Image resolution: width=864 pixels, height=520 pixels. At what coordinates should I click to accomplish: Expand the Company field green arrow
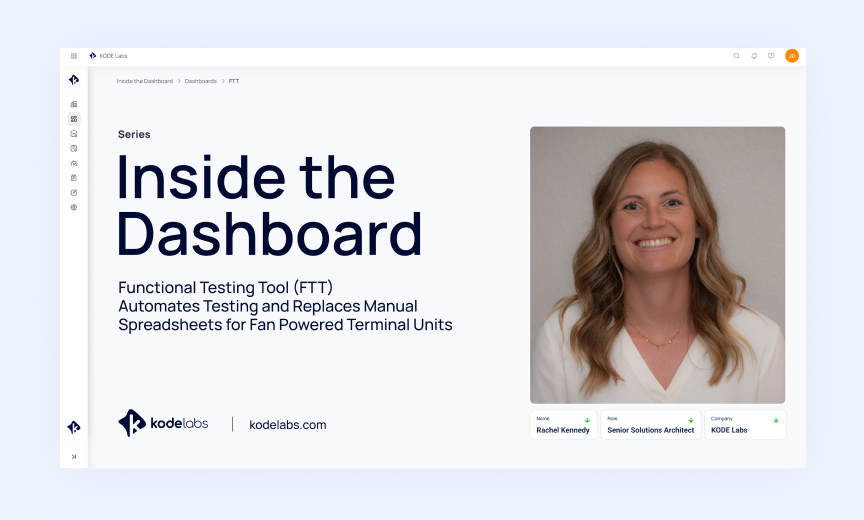click(x=776, y=420)
